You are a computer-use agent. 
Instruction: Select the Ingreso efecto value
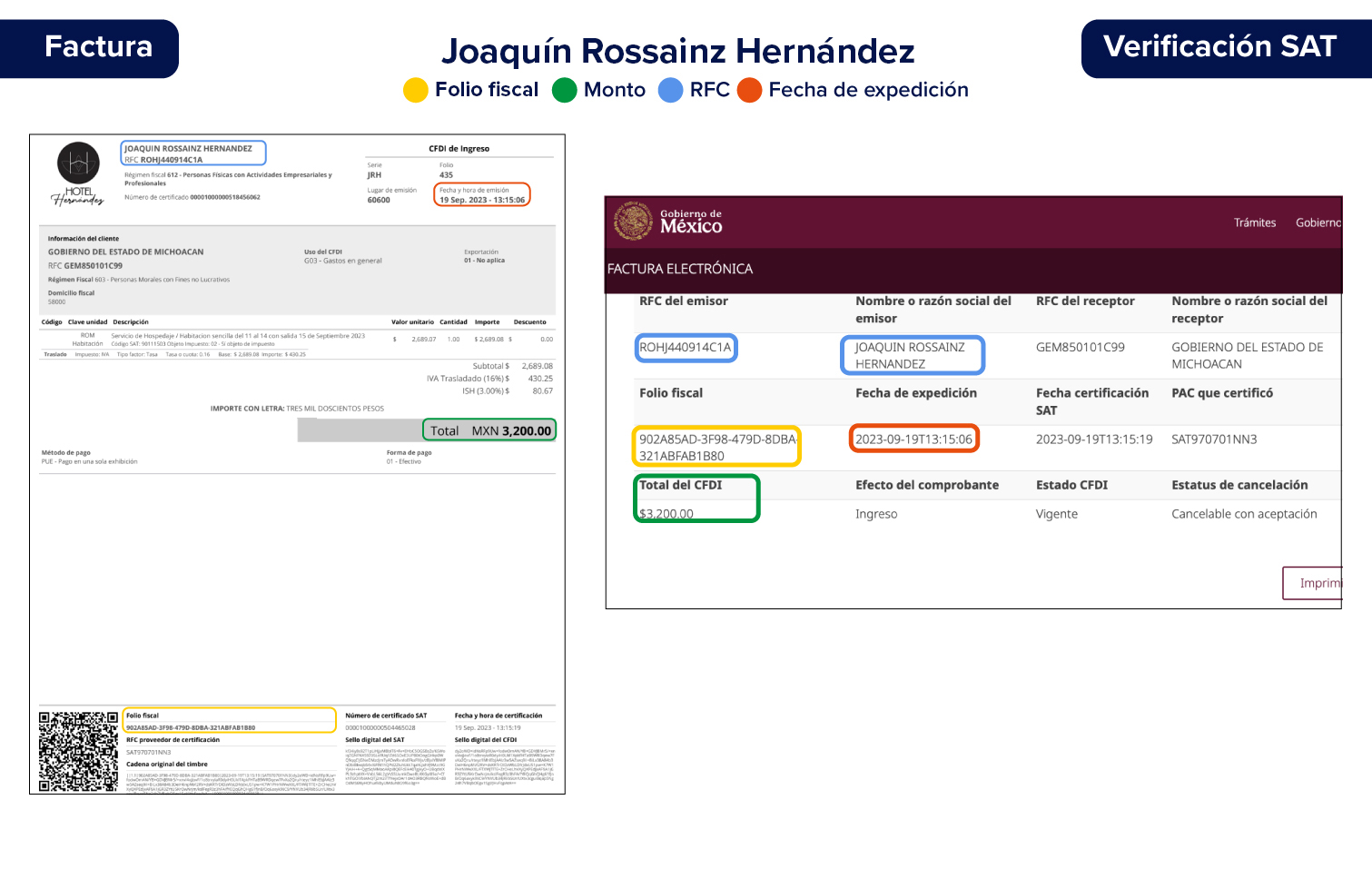[x=876, y=513]
